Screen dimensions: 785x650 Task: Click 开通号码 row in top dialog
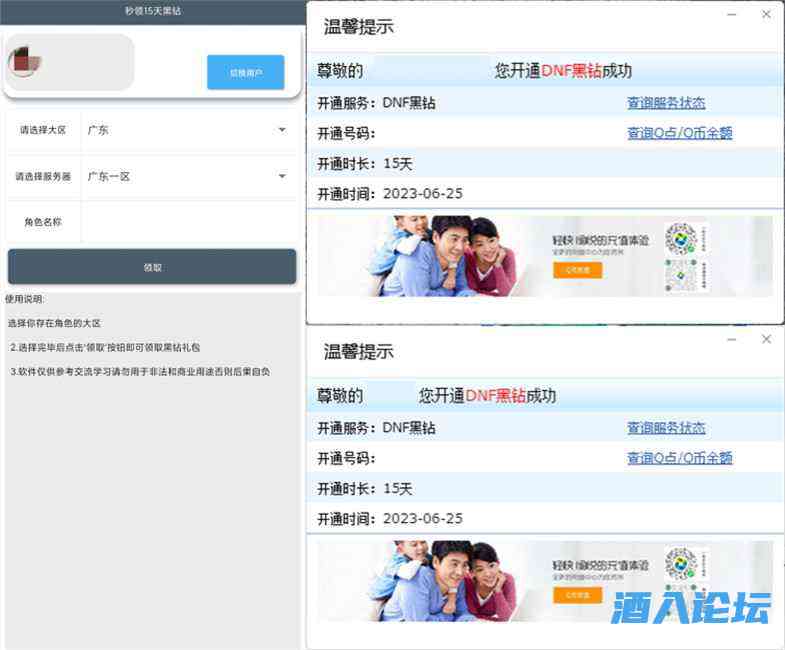[x=545, y=133]
